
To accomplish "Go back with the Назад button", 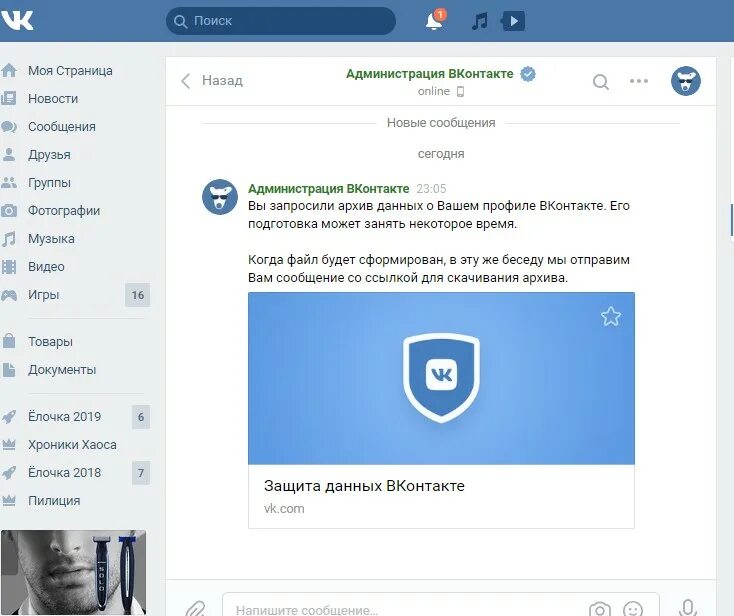I will click(212, 81).
